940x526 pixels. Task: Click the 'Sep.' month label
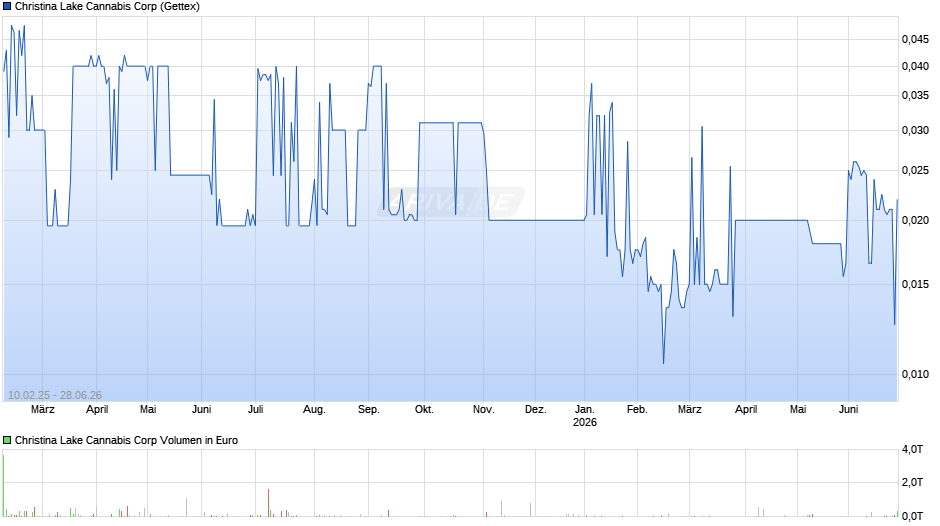pyautogui.click(x=369, y=409)
